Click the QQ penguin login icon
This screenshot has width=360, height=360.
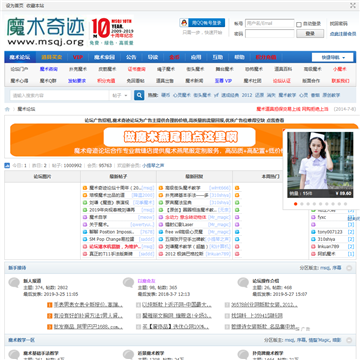tap(184, 23)
